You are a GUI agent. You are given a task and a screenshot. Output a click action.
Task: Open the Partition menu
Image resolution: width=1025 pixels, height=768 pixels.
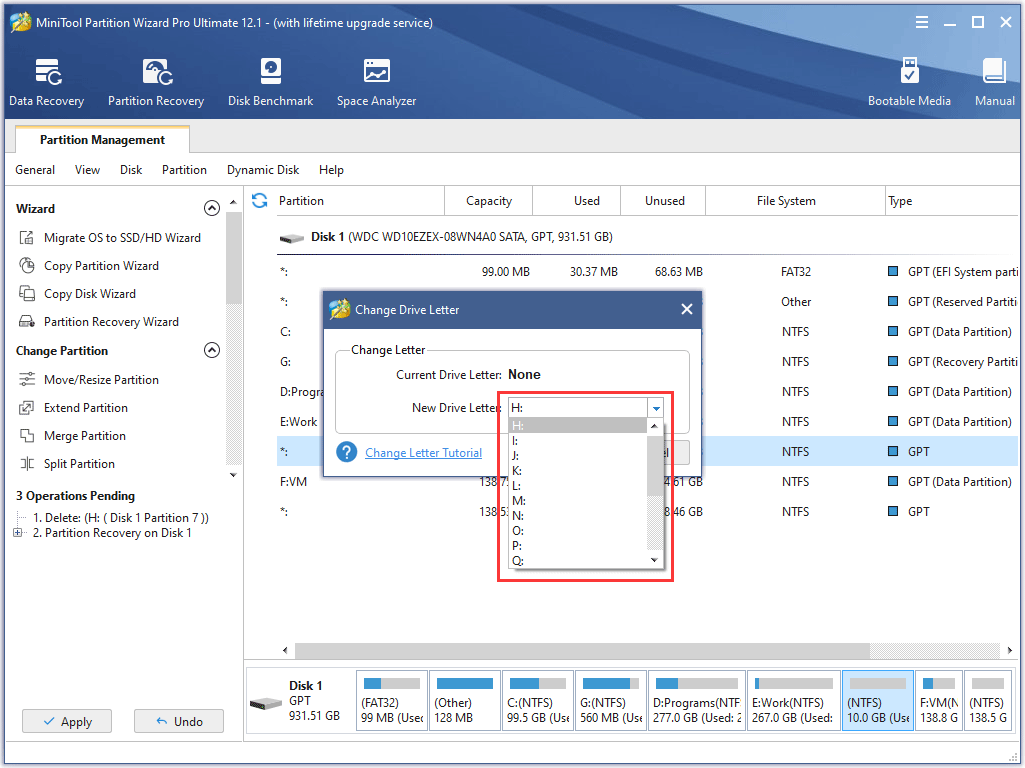coord(184,170)
